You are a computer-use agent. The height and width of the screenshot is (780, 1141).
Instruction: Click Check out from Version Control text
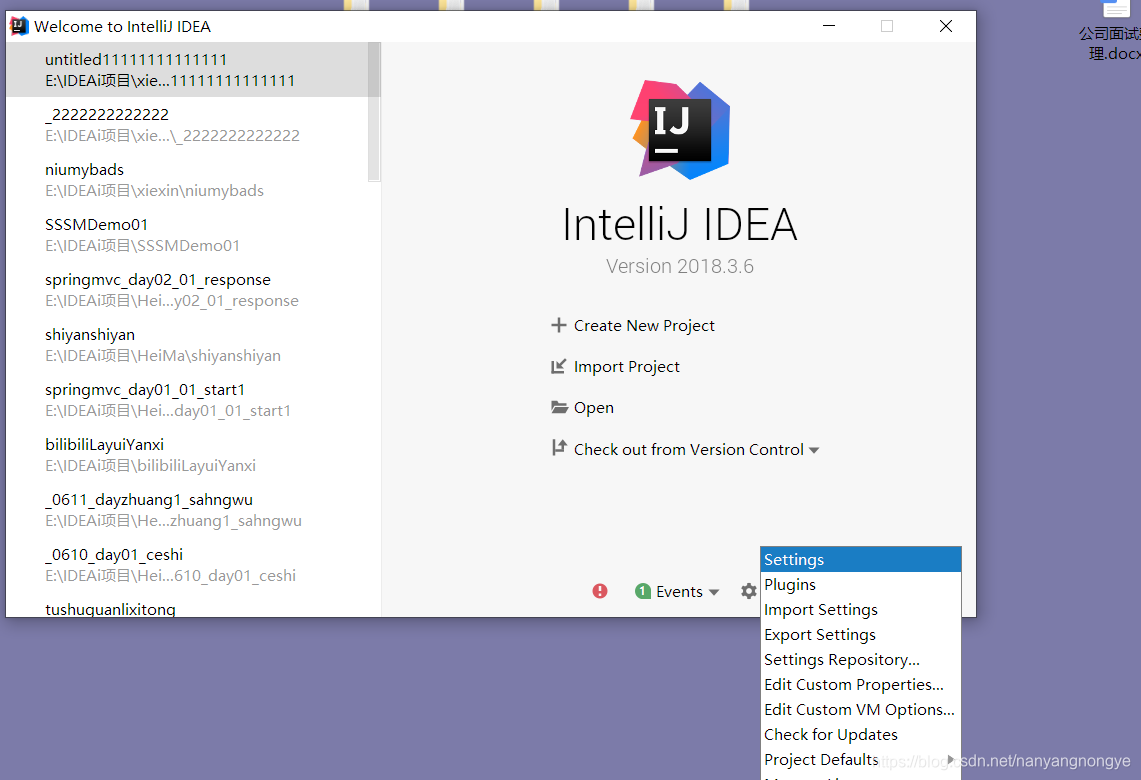[x=688, y=450]
